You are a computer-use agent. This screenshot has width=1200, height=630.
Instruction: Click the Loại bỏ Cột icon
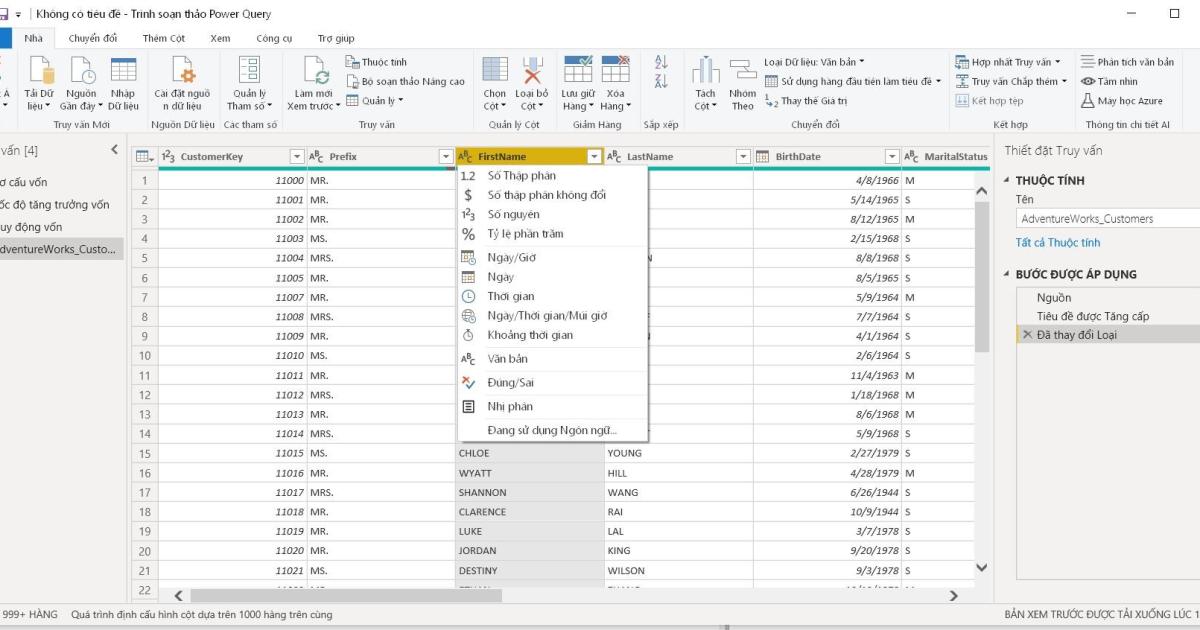(532, 72)
